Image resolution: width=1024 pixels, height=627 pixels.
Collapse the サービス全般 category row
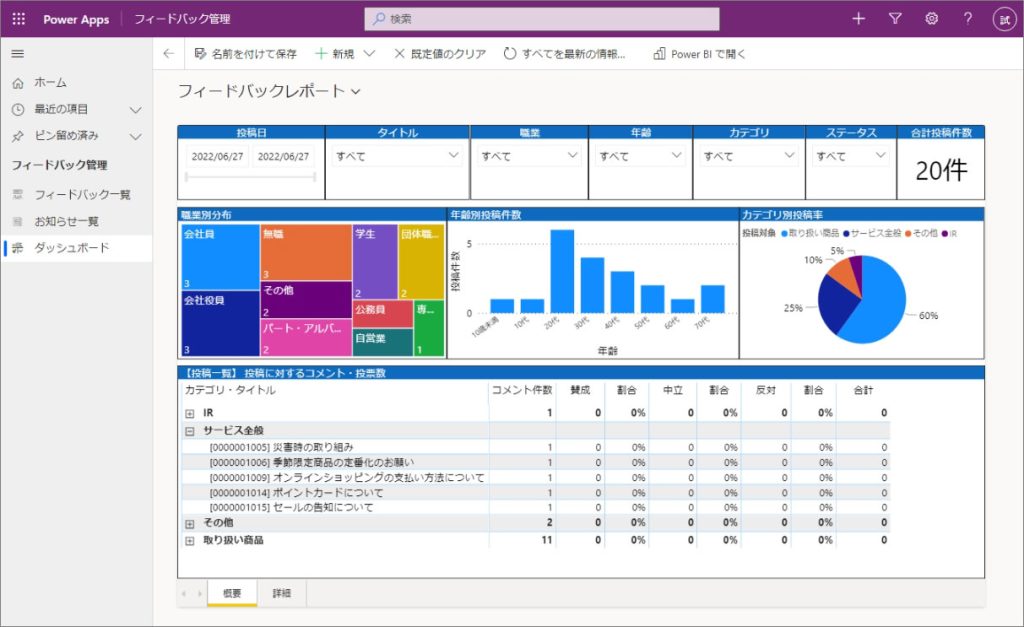(x=189, y=430)
